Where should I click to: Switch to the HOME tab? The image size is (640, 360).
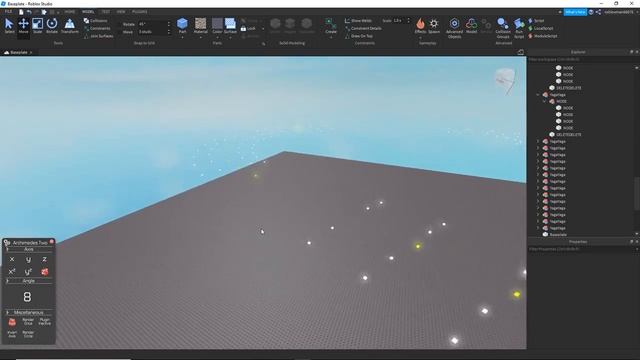70,12
